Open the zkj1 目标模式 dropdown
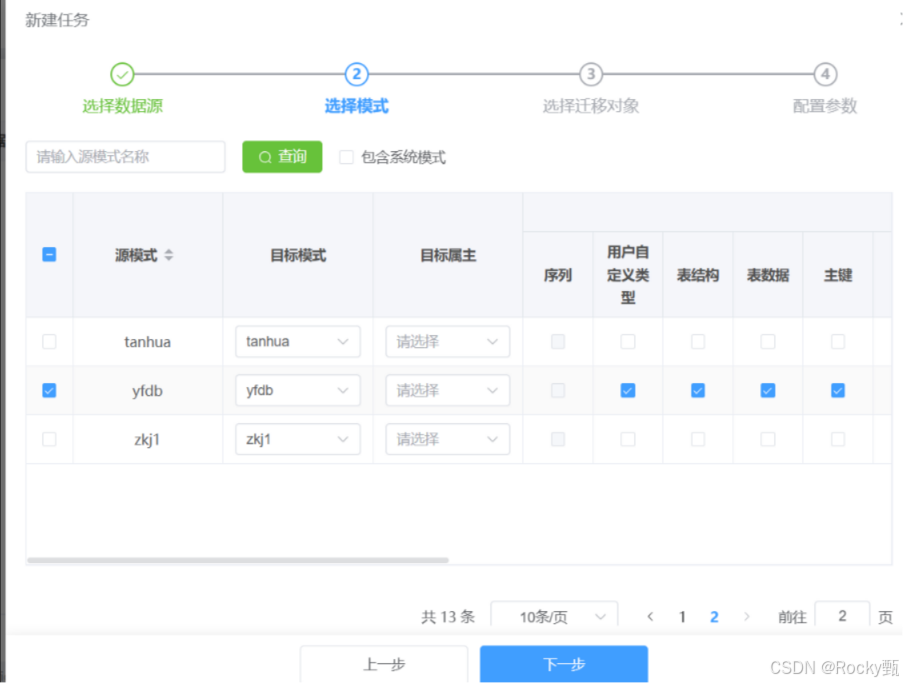Image resolution: width=903 pixels, height=683 pixels. [298, 439]
